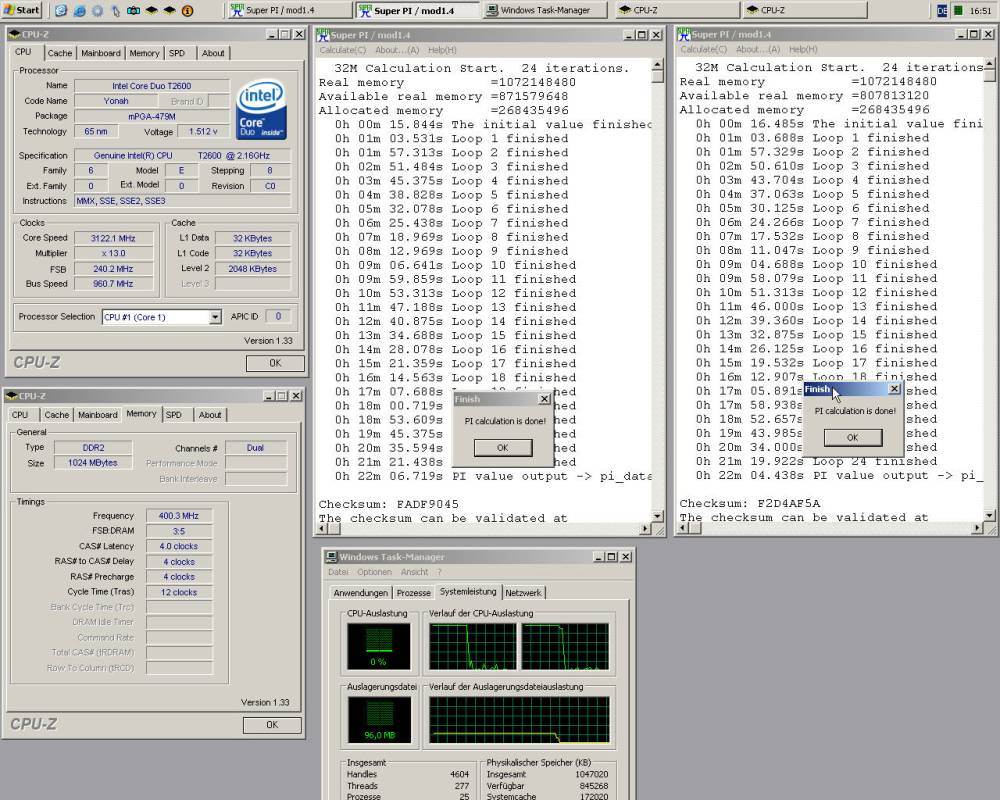1000x800 pixels.
Task: Open the Start menu
Action: pyautogui.click(x=22, y=10)
